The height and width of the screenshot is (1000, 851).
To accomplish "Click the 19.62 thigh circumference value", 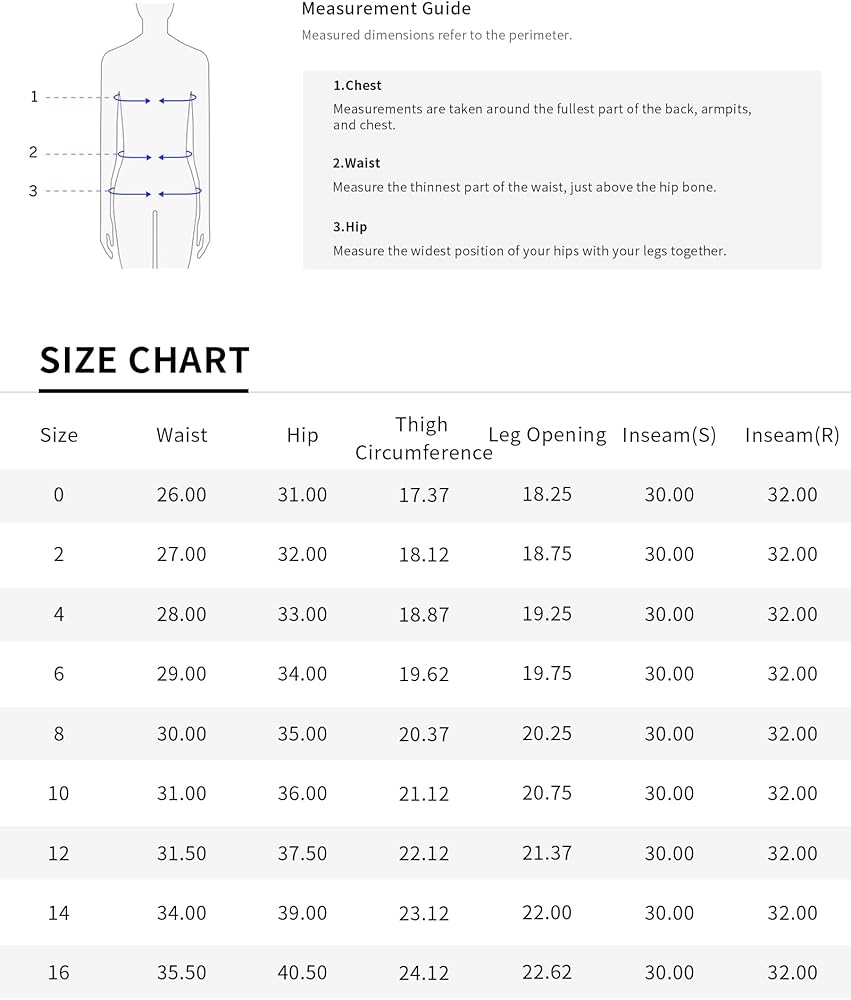I will (424, 674).
